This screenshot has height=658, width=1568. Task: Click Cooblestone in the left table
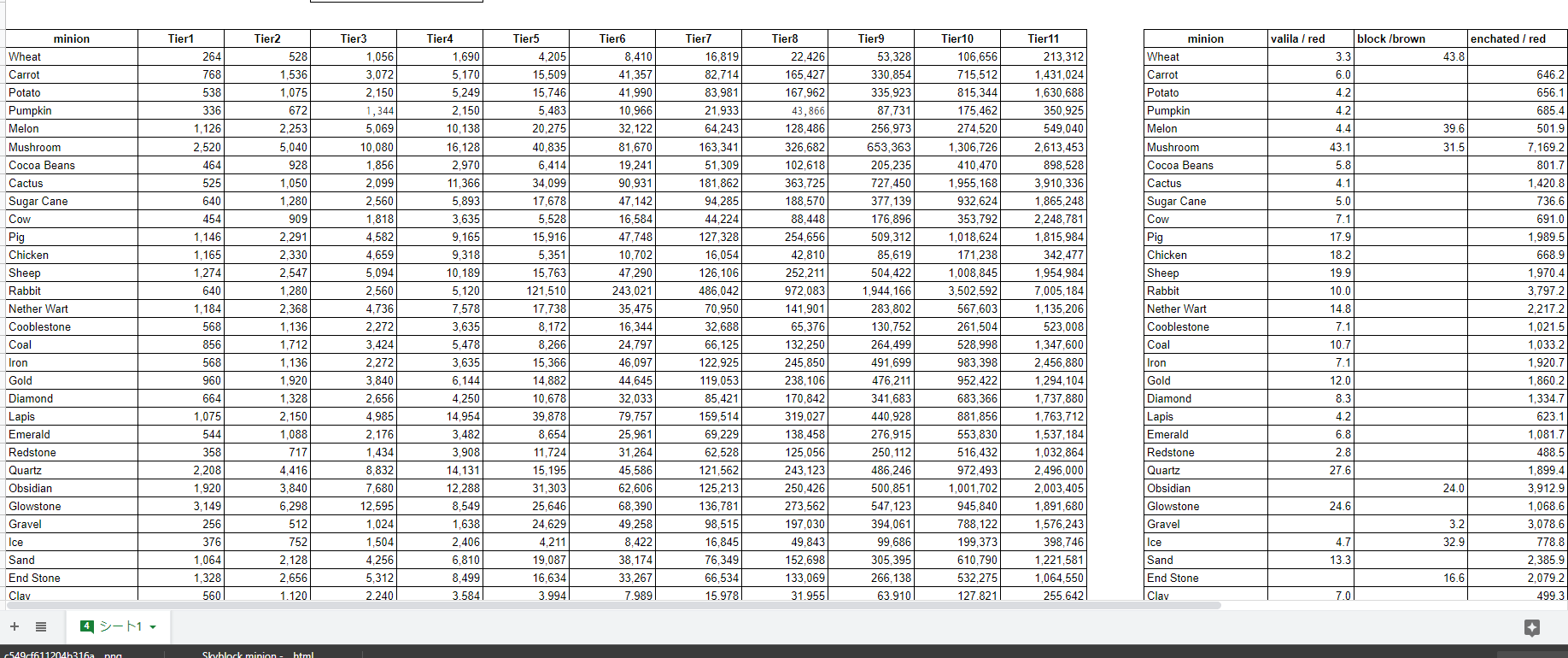pos(72,326)
